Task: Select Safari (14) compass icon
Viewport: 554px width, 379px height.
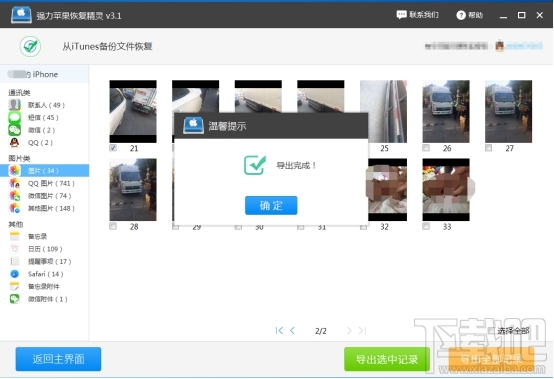Action: coord(14,274)
